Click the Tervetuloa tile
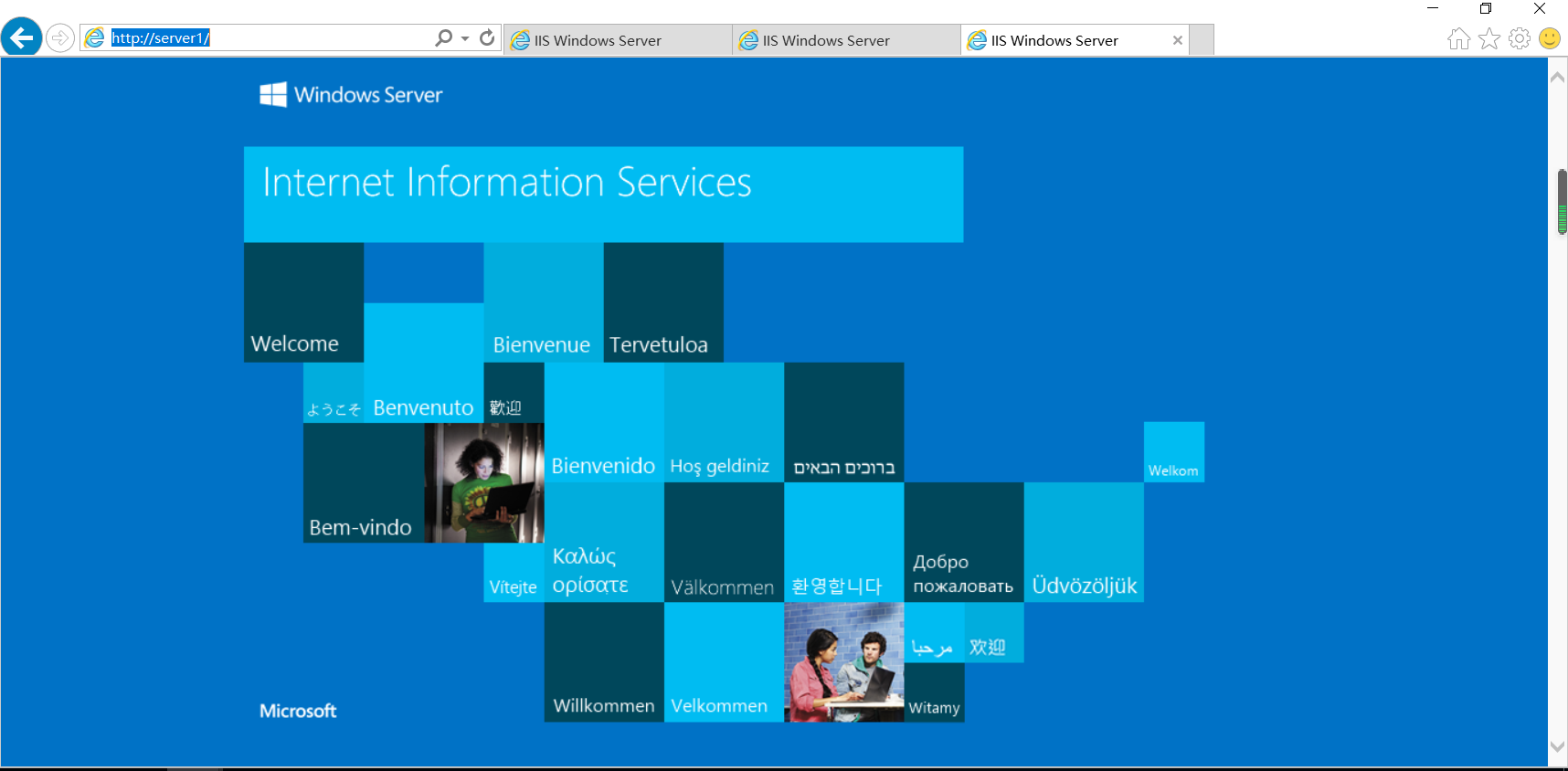Viewport: 1568px width, 771px height. (663, 302)
